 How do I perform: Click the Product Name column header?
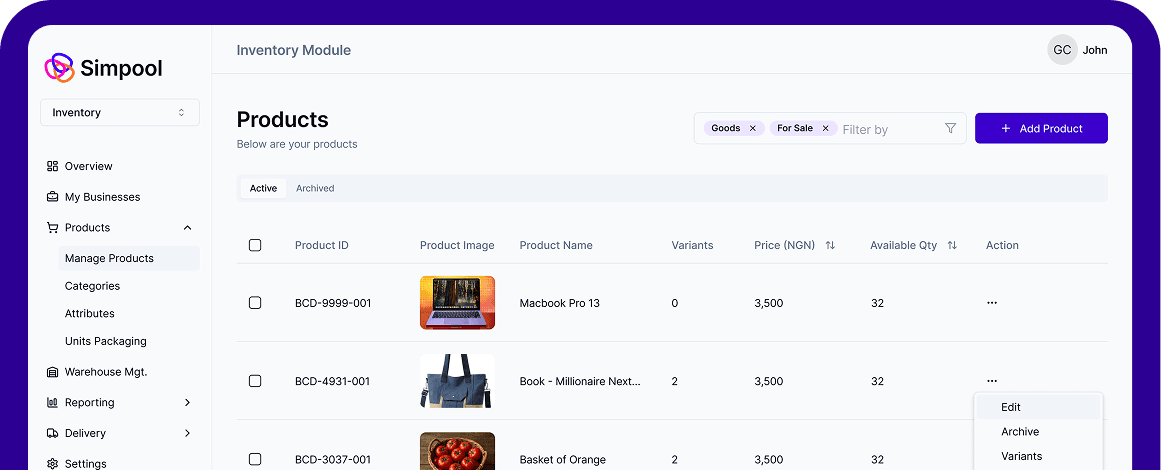(556, 245)
